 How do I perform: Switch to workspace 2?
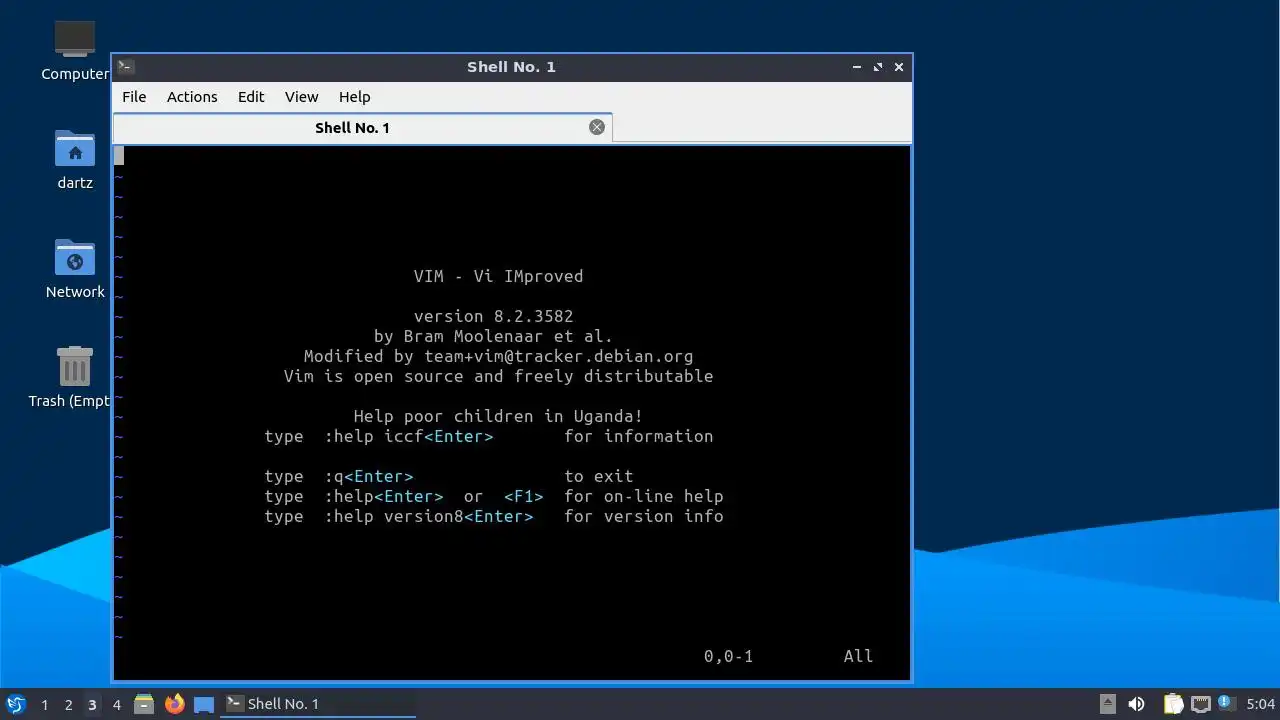[x=68, y=704]
